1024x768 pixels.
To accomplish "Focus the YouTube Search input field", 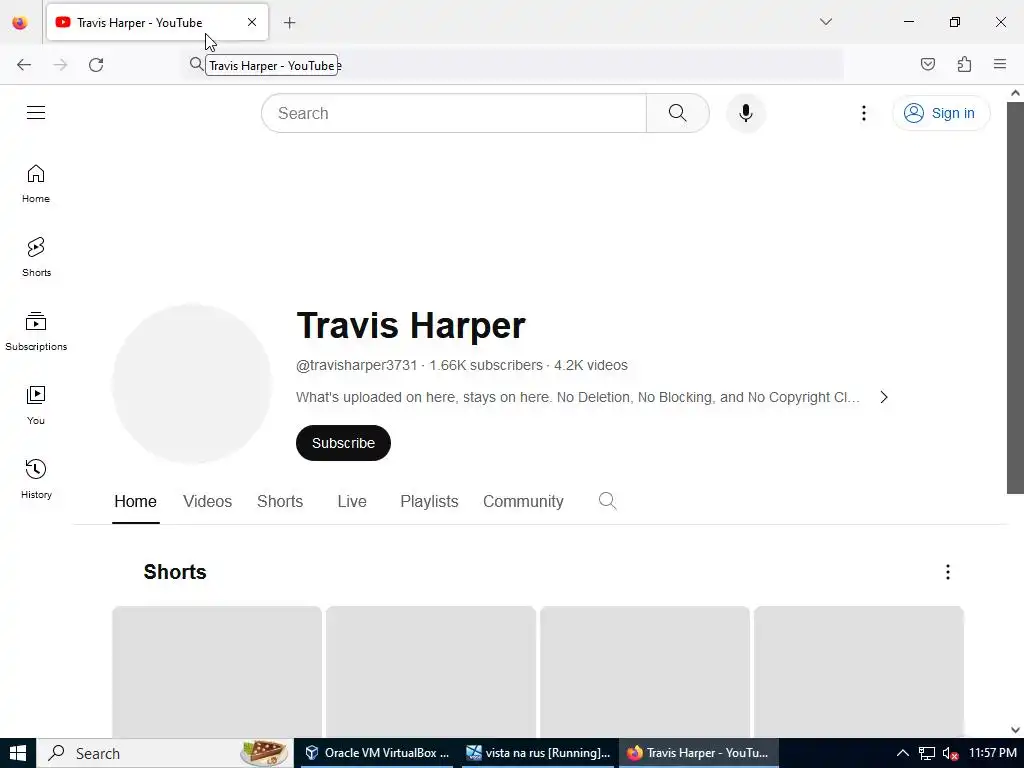I will (x=454, y=113).
